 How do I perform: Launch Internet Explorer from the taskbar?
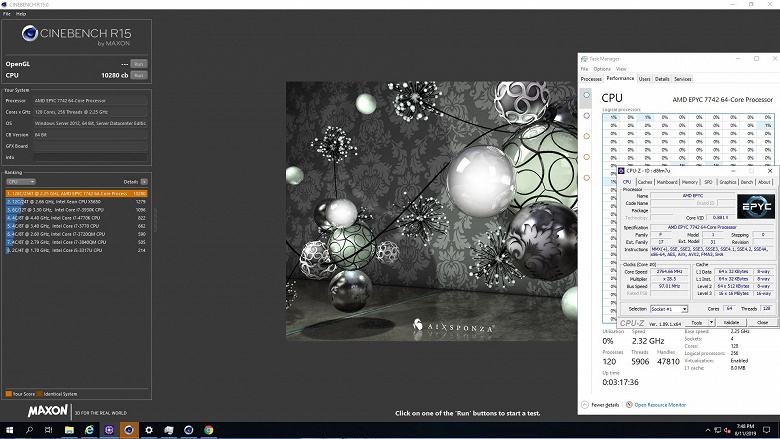pos(89,429)
